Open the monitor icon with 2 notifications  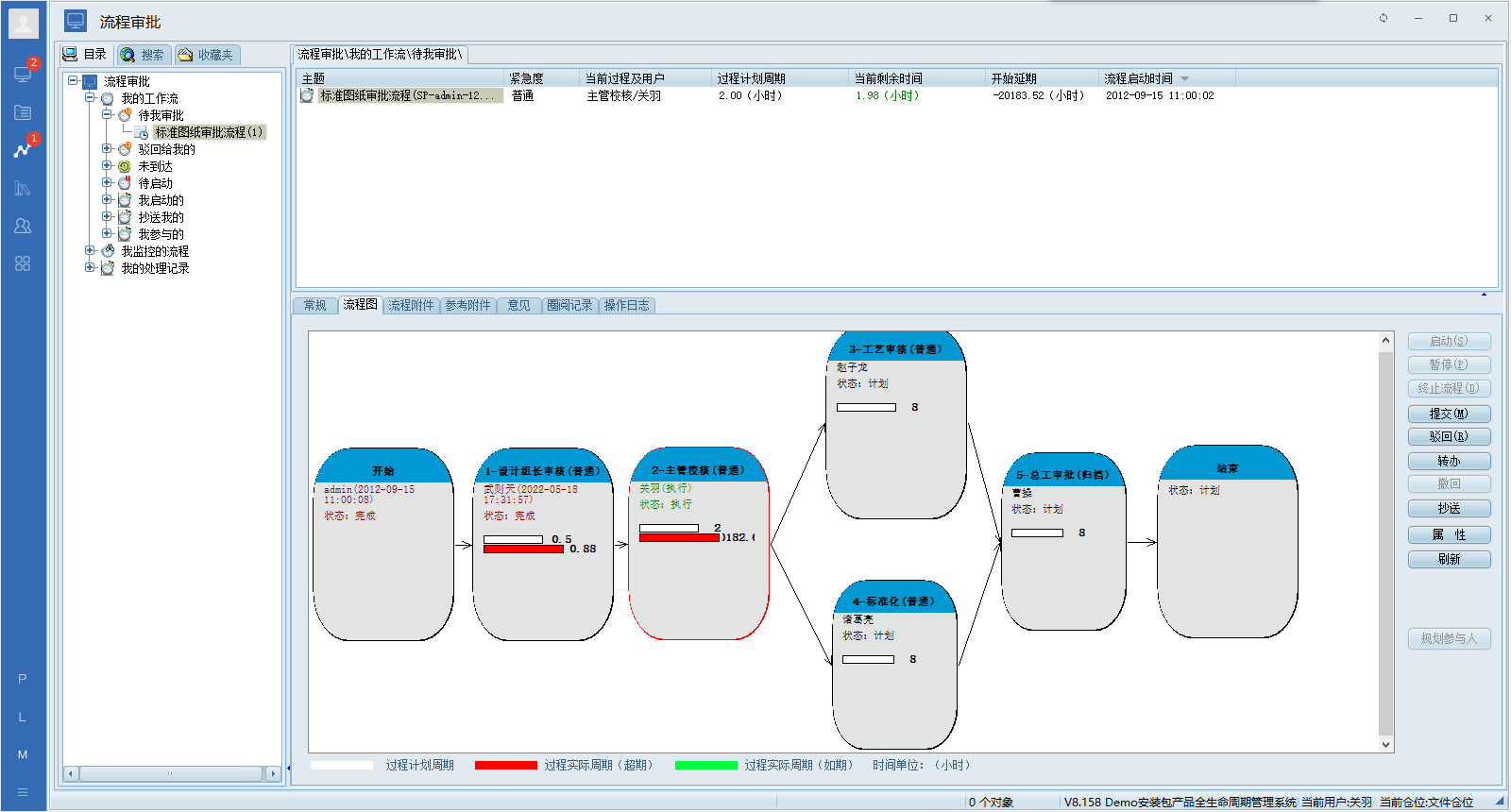click(x=23, y=74)
